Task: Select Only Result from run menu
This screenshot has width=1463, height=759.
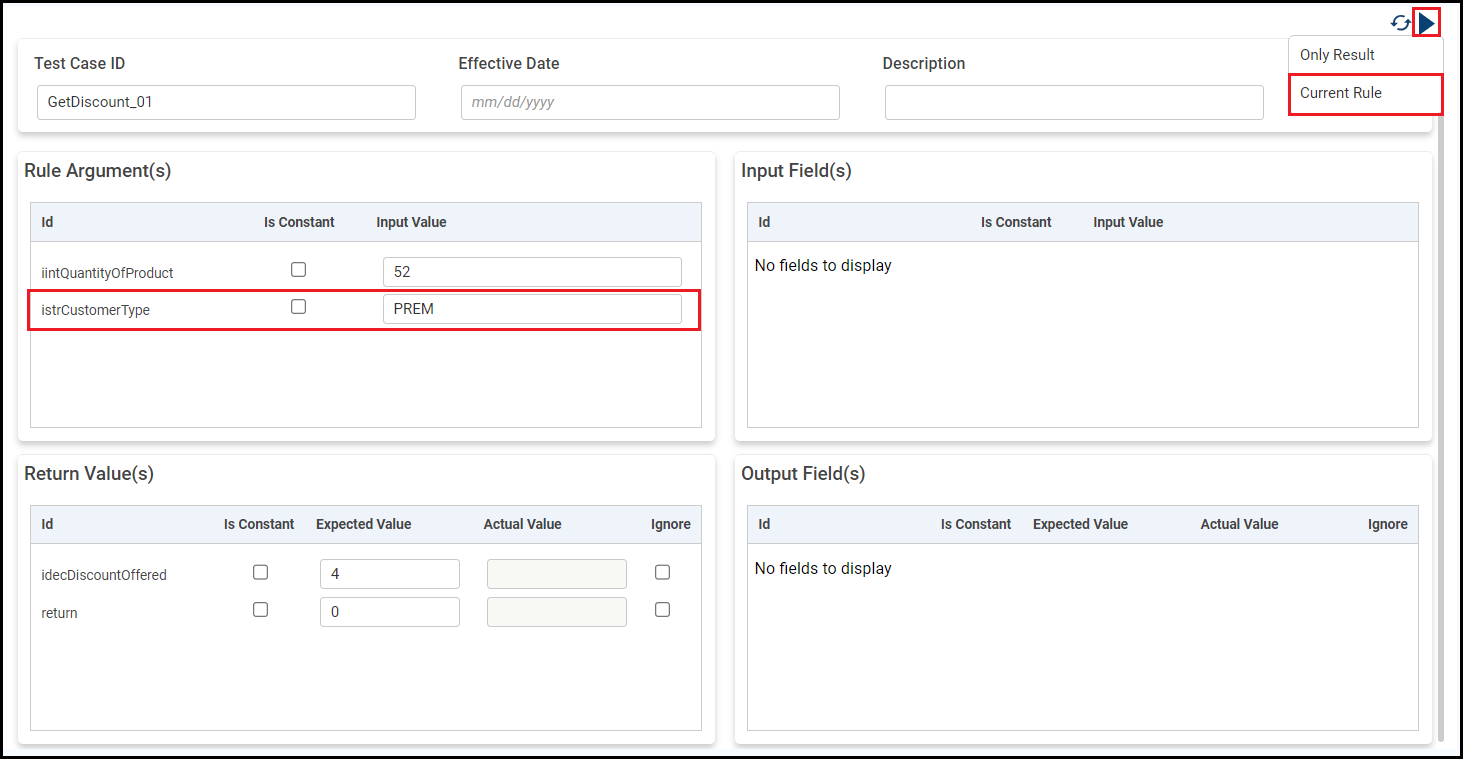Action: (x=1337, y=55)
